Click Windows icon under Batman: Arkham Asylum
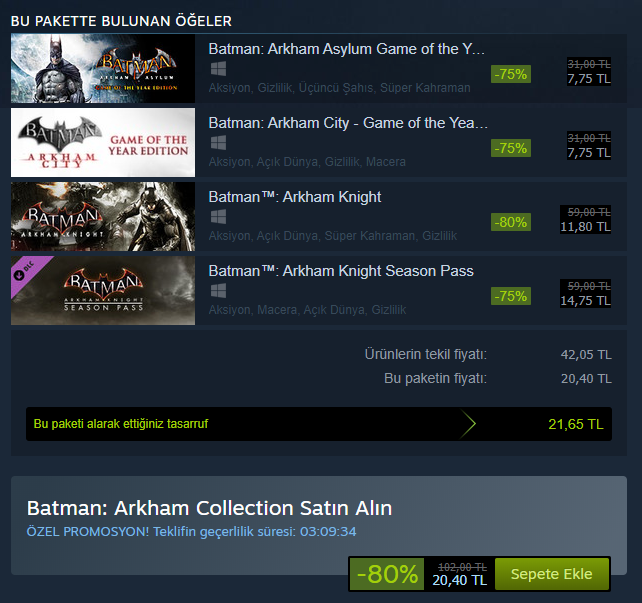This screenshot has height=603, width=642. tap(218, 69)
